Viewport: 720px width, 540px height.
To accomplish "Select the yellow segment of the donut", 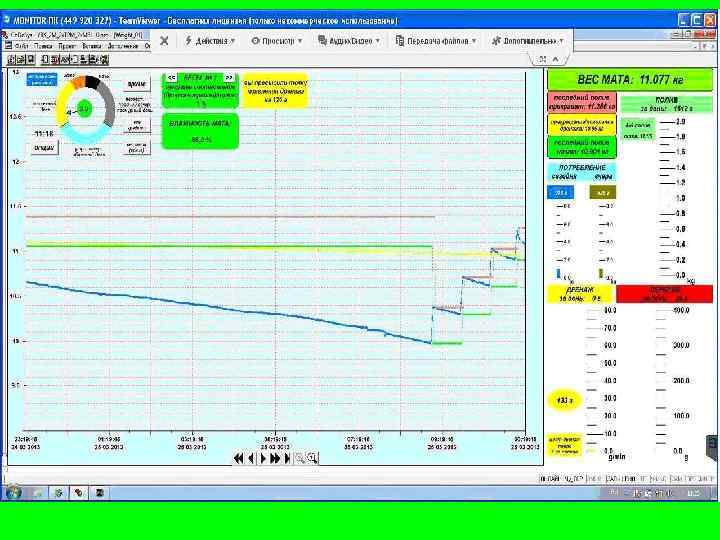I will click(63, 103).
